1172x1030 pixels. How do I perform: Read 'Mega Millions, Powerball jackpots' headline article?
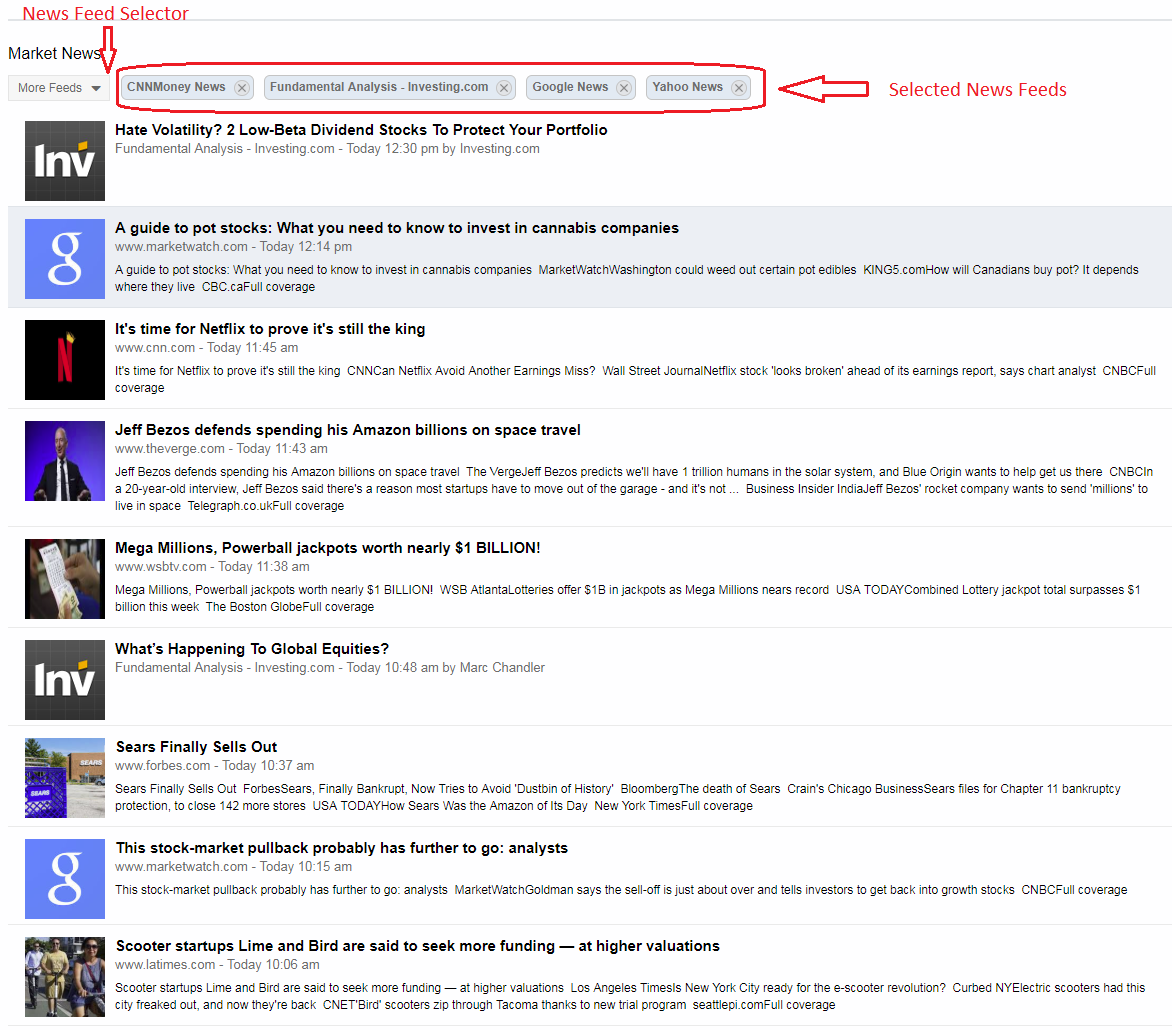[x=328, y=548]
